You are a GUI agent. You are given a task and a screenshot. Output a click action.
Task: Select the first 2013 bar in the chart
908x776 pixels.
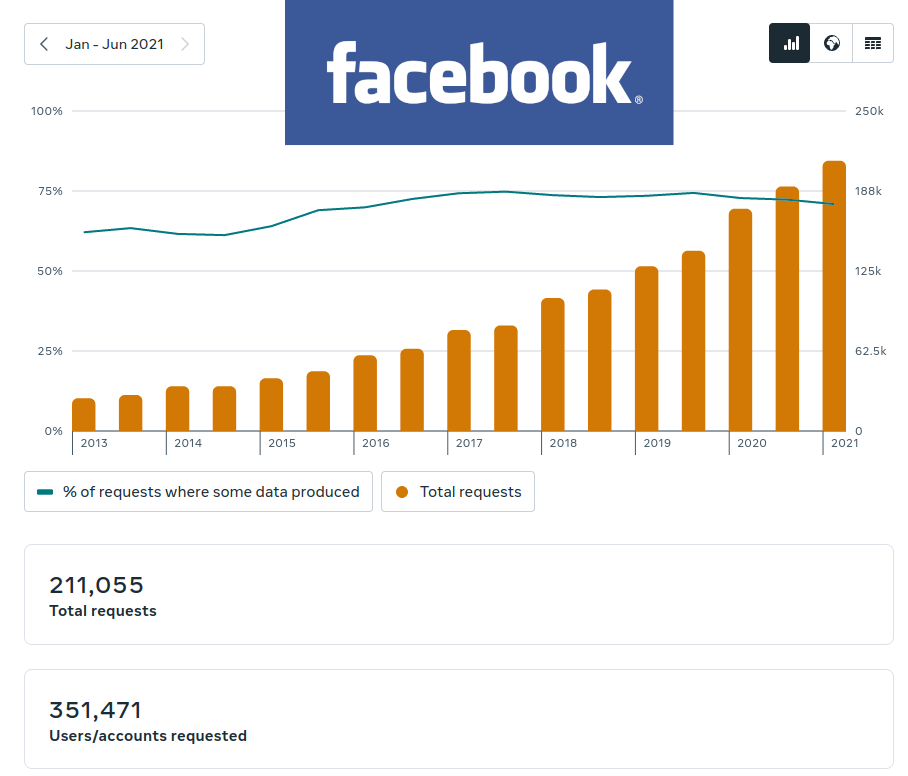84,414
